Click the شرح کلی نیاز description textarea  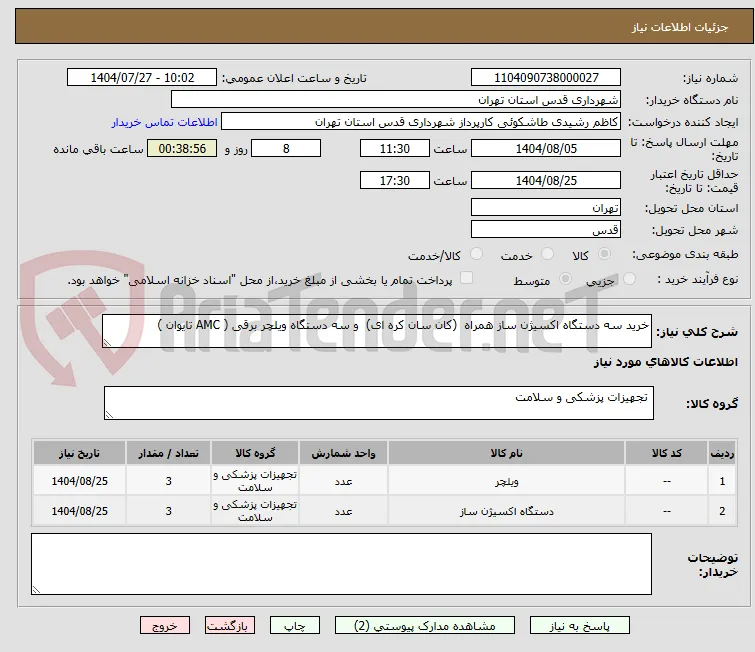(x=377, y=331)
